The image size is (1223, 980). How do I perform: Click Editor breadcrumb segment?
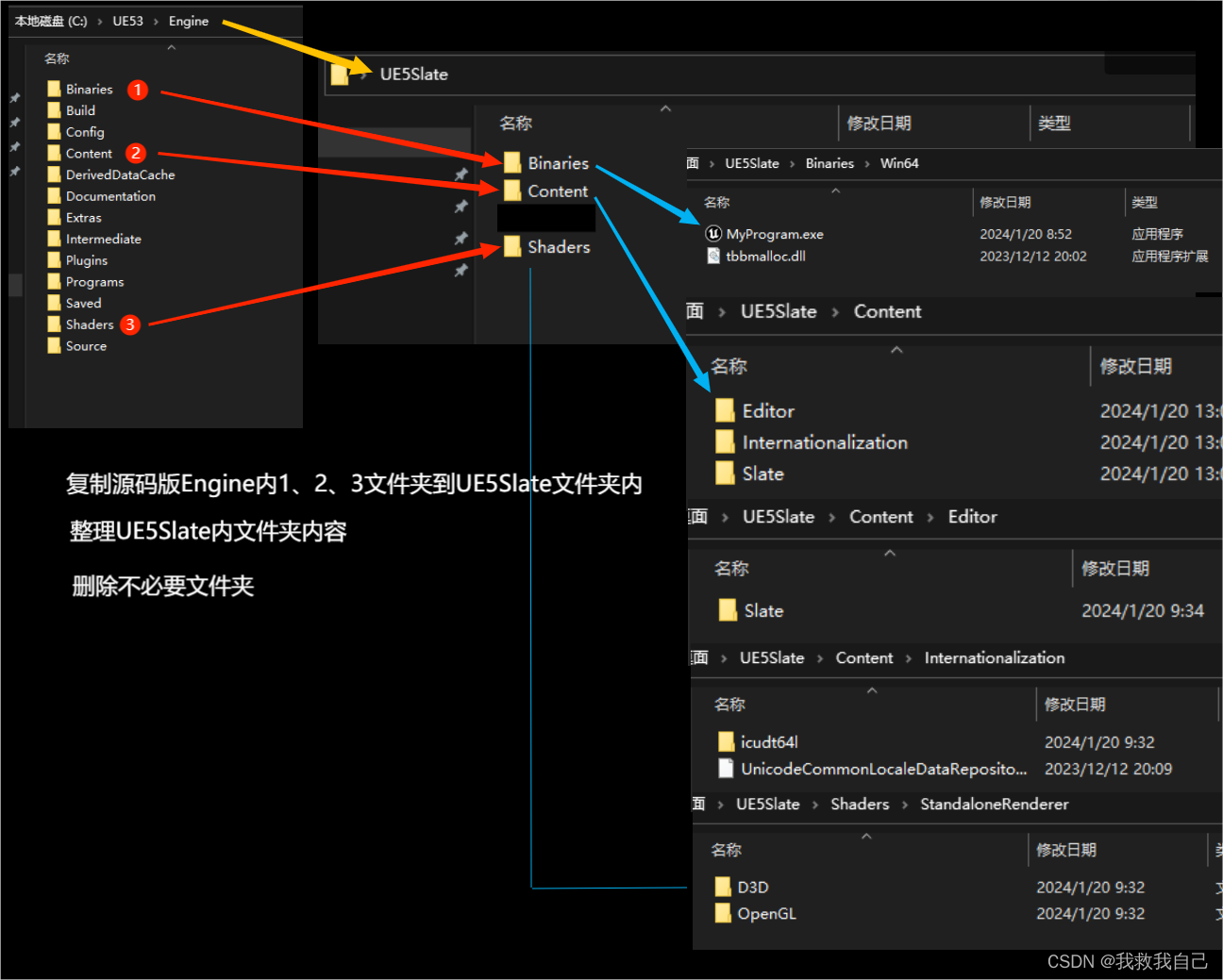pyautogui.click(x=972, y=516)
